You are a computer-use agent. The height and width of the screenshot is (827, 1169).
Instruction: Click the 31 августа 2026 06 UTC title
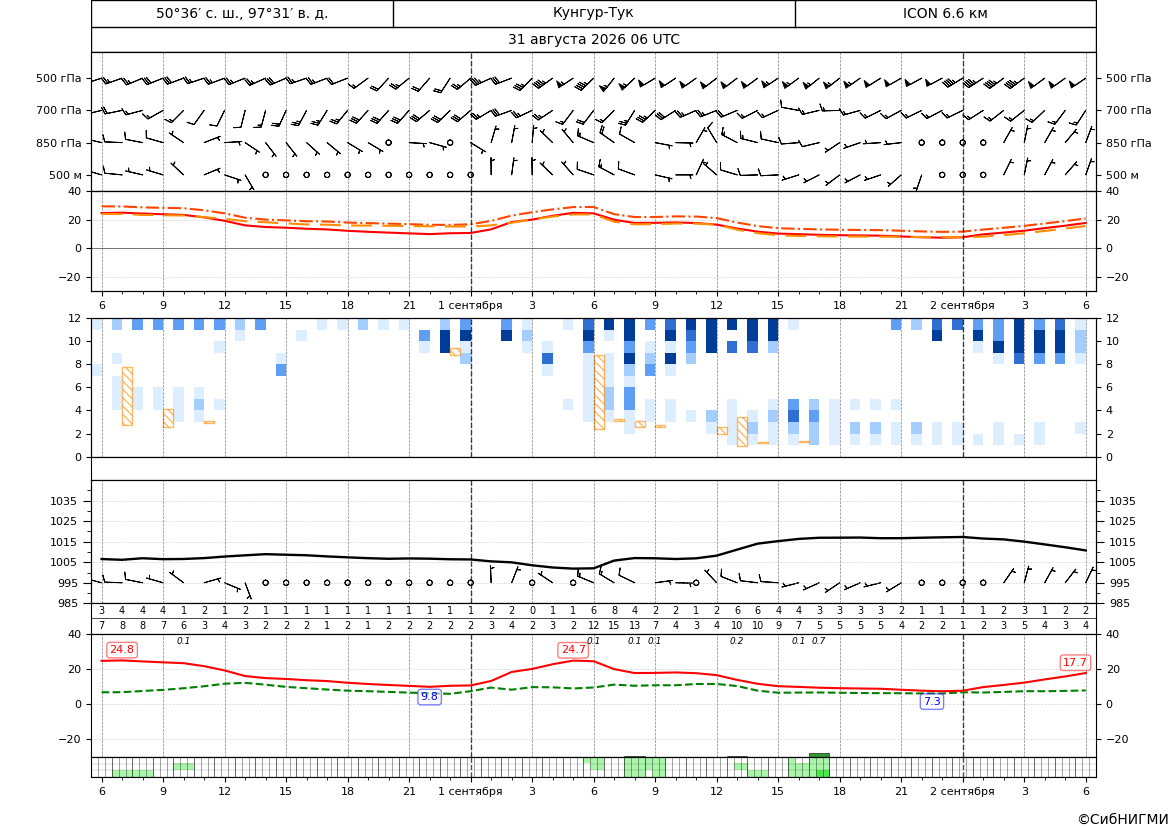(593, 40)
